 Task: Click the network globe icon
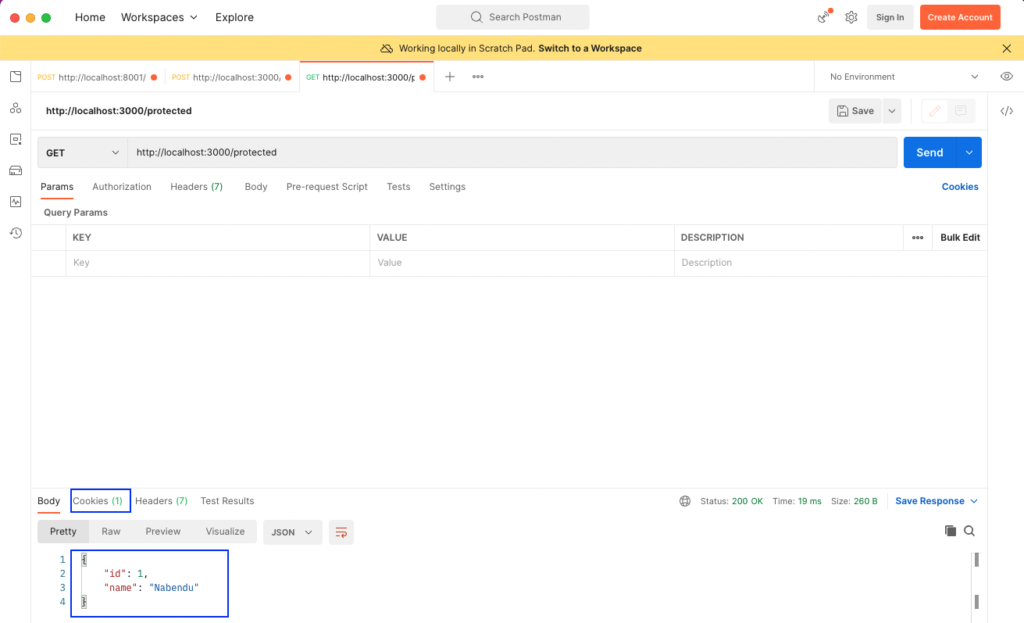[684, 501]
